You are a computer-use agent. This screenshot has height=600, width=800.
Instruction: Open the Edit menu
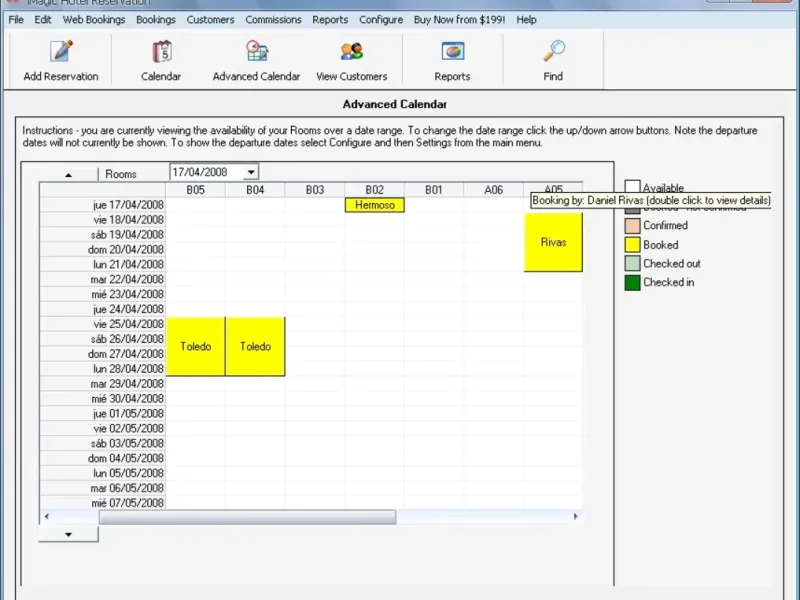click(43, 20)
